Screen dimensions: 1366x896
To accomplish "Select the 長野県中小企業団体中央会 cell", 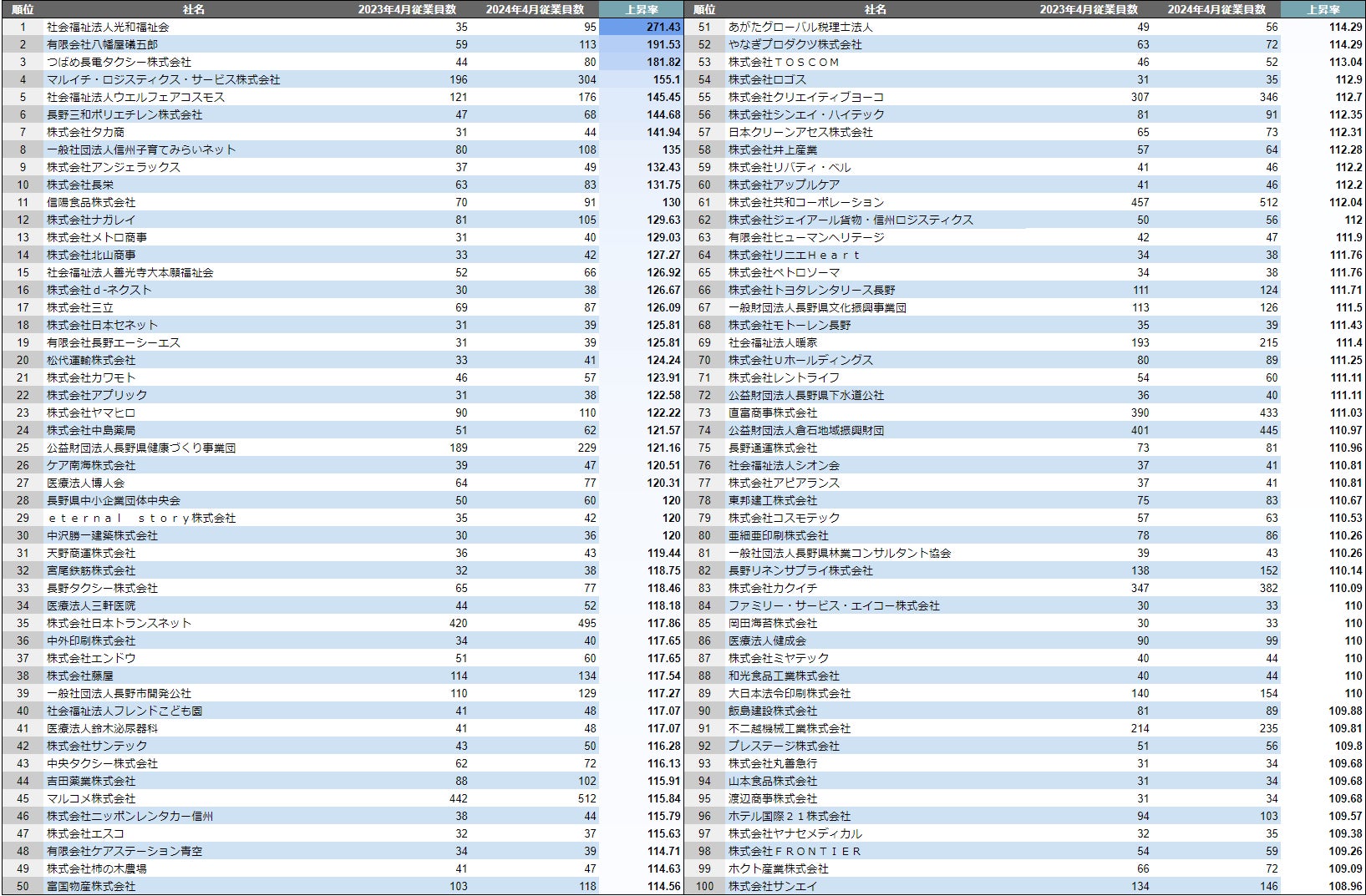I will [x=114, y=500].
